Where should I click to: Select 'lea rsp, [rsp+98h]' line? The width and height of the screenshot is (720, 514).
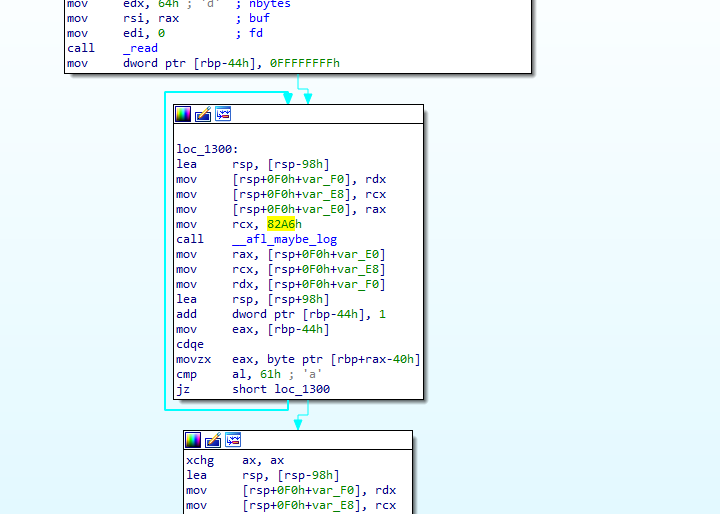point(253,299)
